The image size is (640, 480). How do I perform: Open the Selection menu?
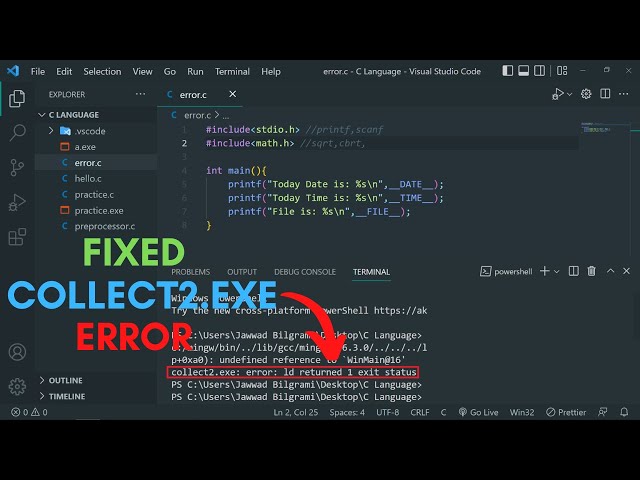[x=102, y=71]
